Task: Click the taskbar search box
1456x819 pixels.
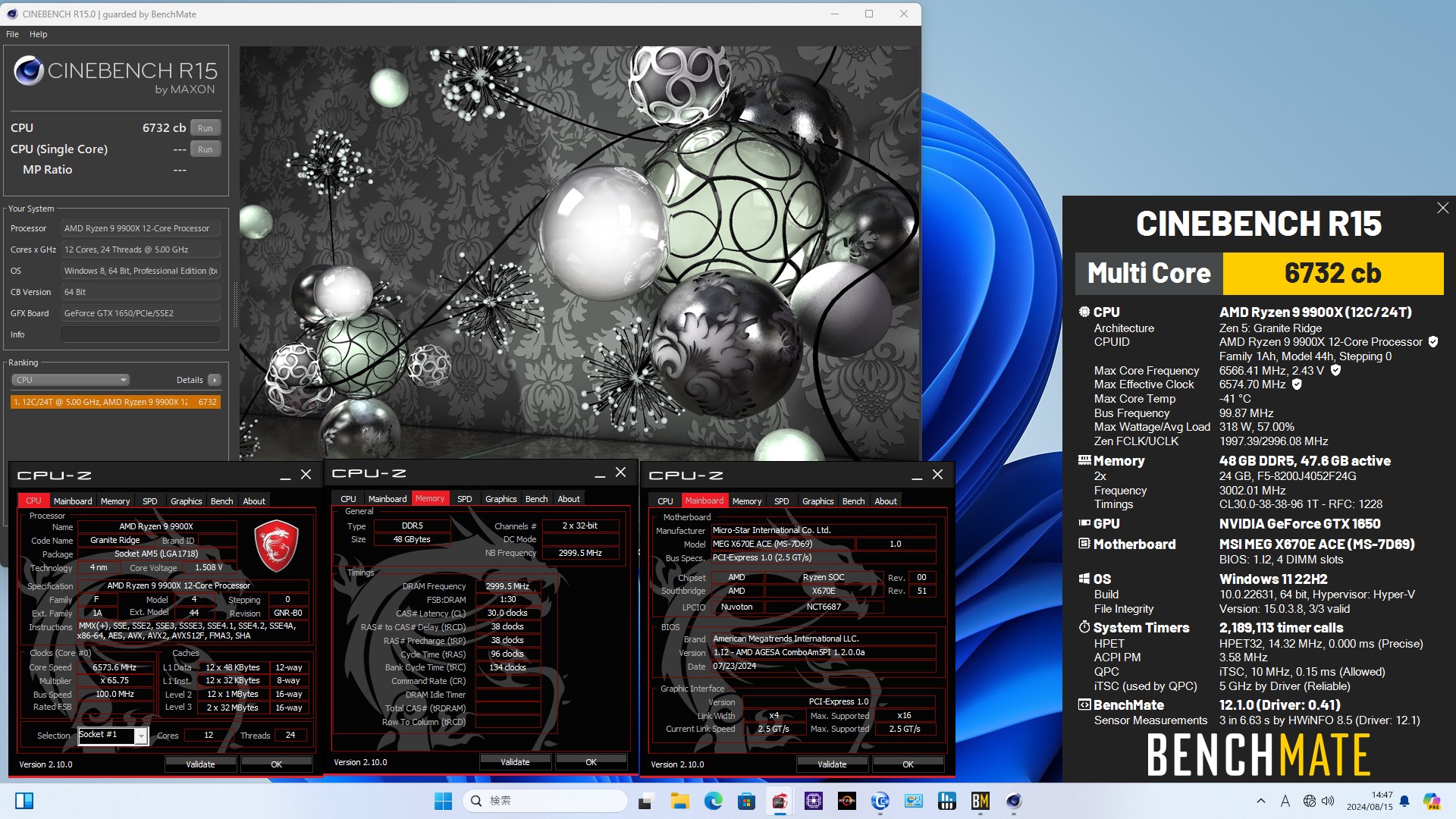Action: pos(545,801)
